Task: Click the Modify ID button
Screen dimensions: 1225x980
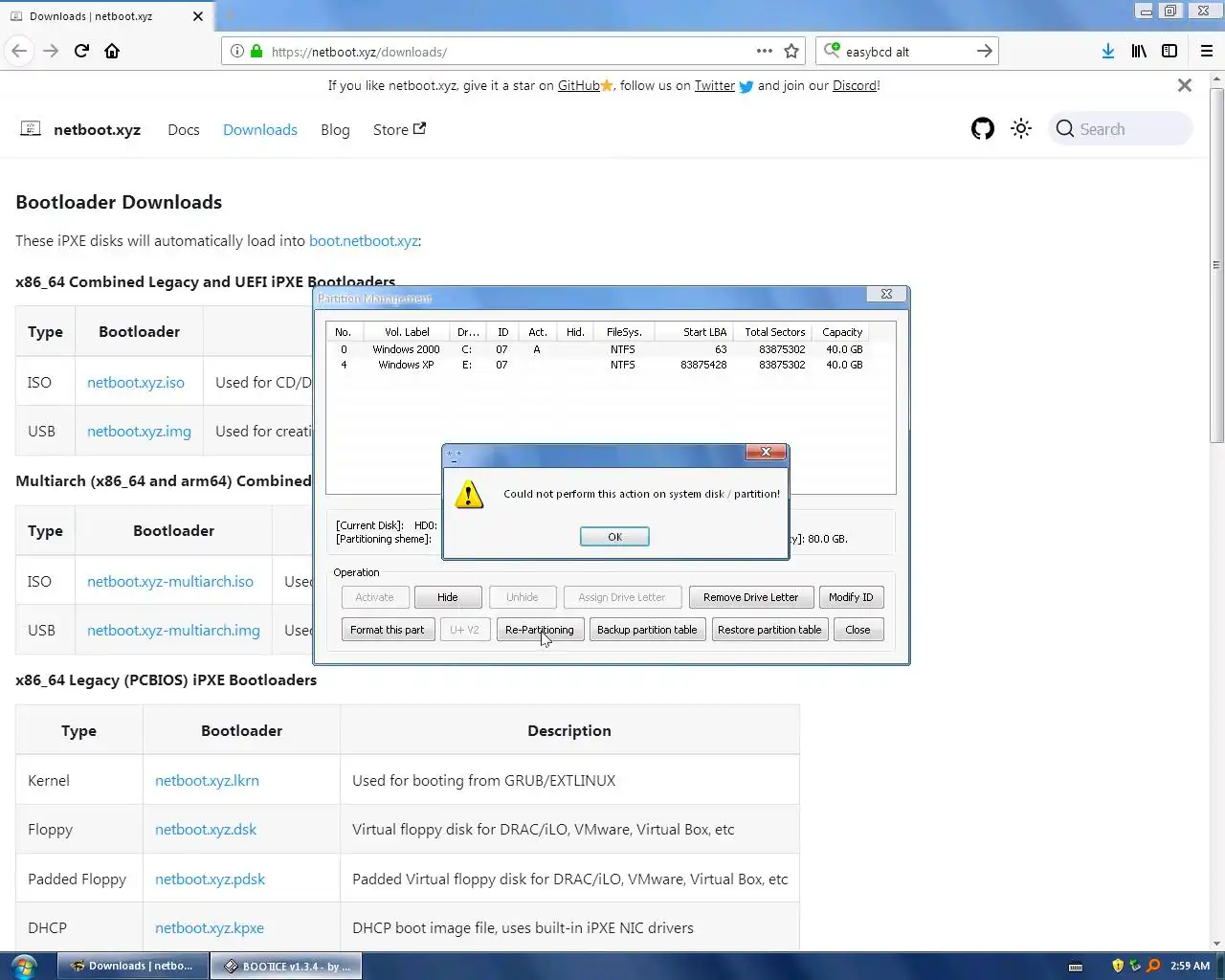Action: tap(851, 597)
